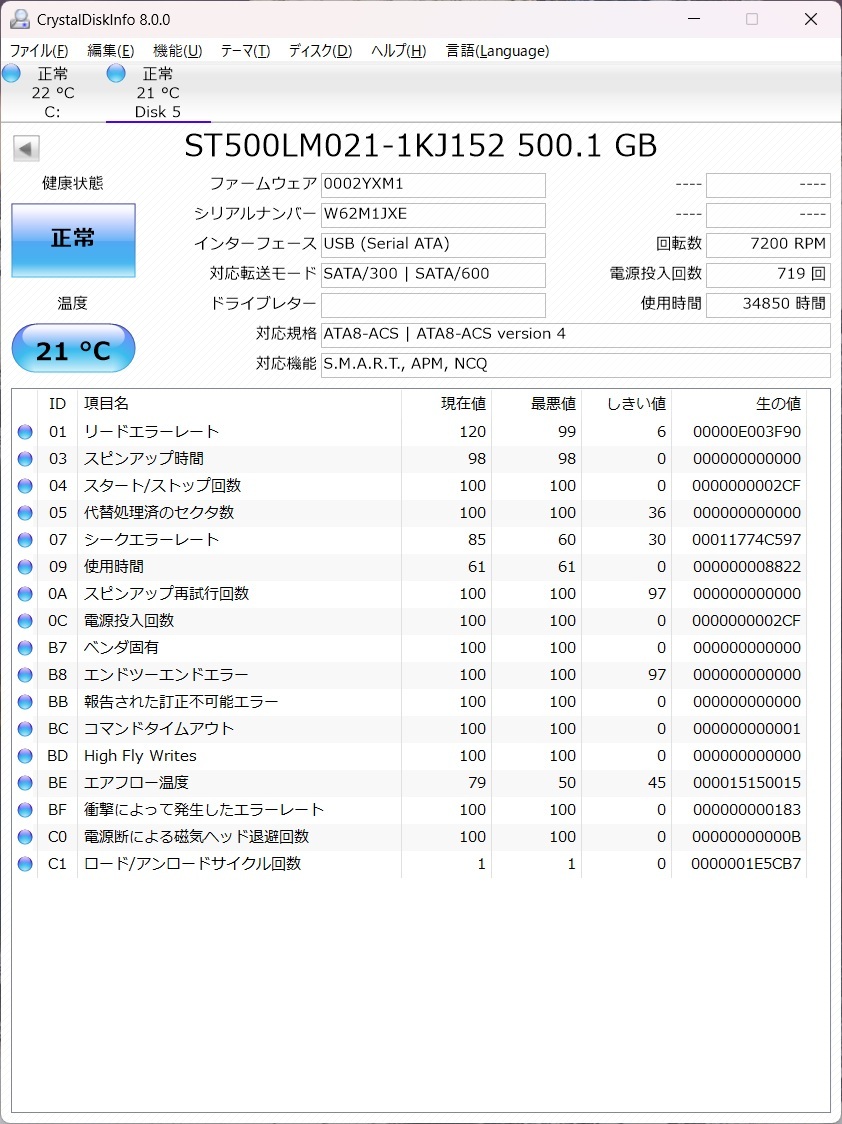Click status orb of row BF 衝撃によって発生したエラーレート

coord(25,810)
